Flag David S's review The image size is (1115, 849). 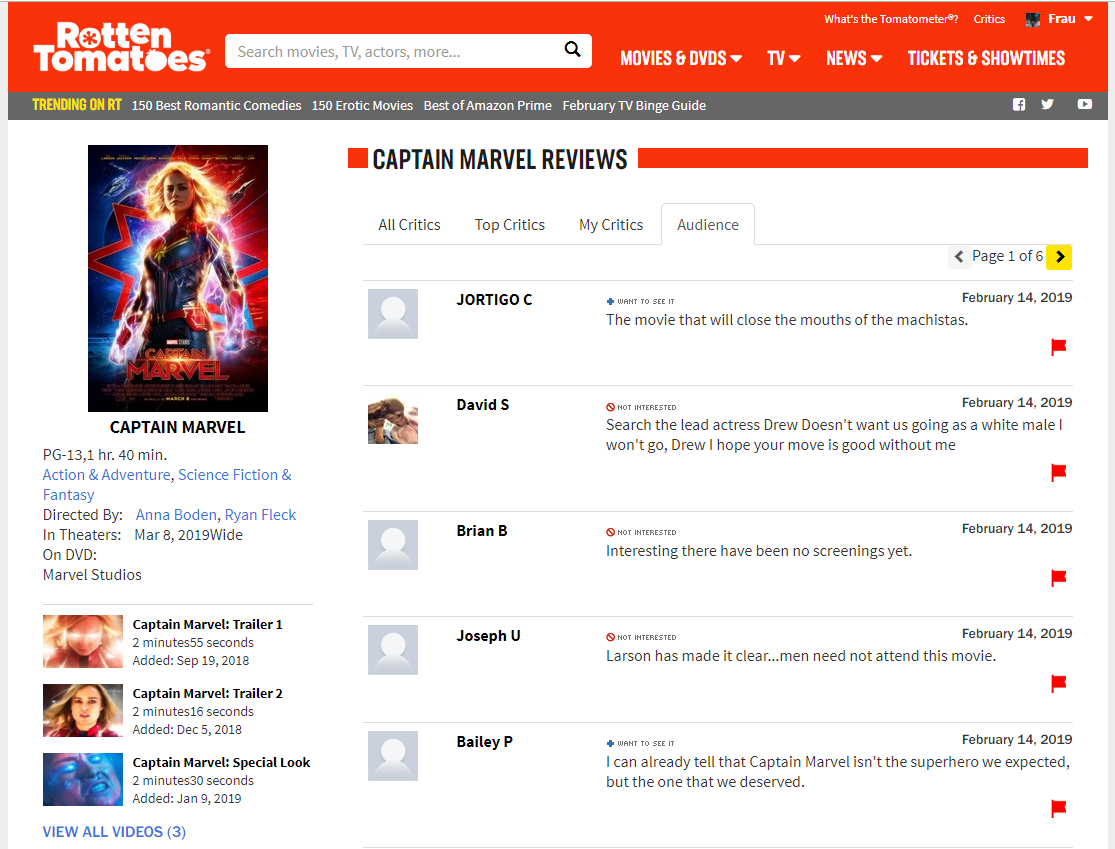[1059, 473]
